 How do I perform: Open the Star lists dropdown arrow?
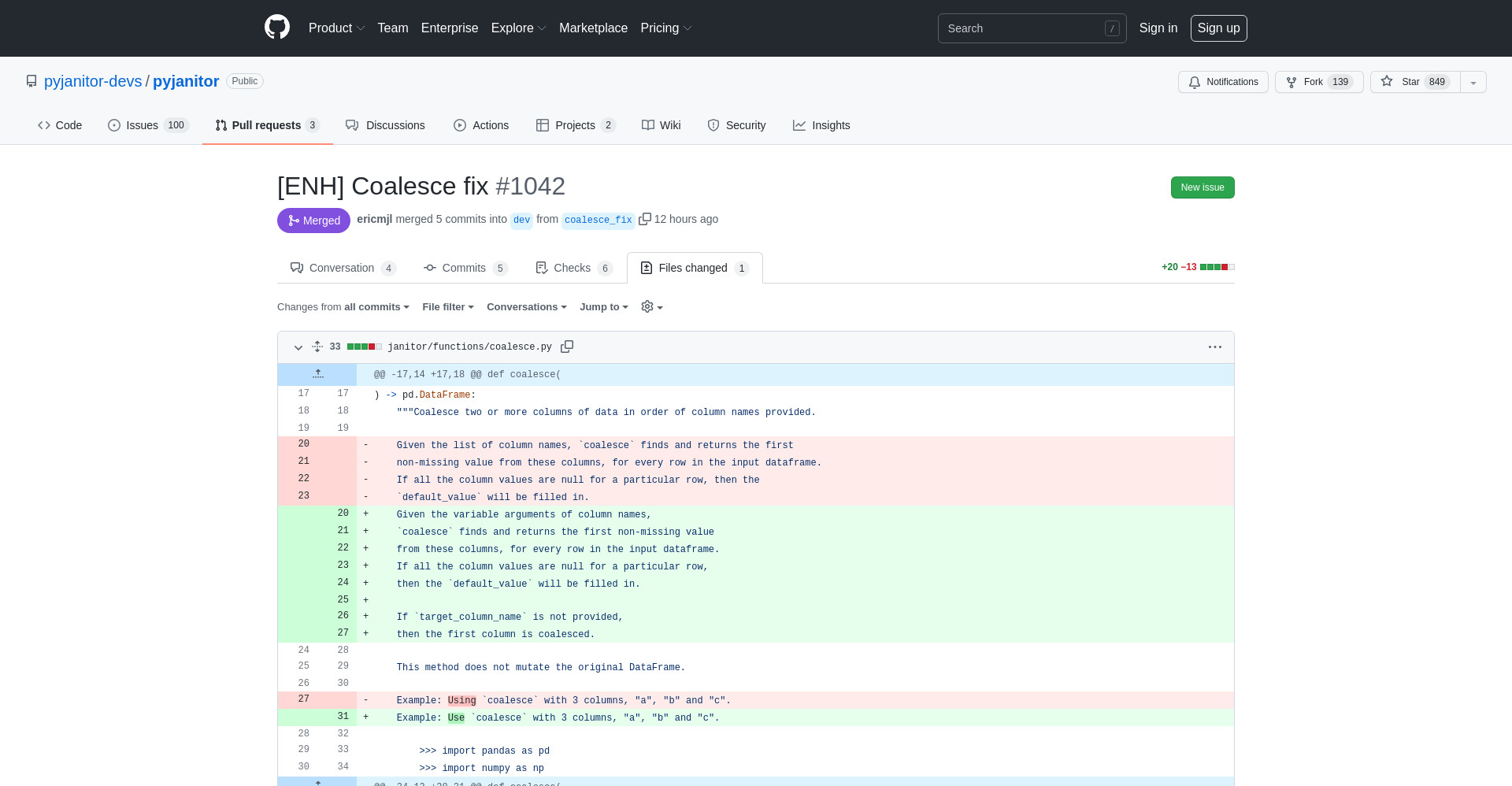point(1473,82)
